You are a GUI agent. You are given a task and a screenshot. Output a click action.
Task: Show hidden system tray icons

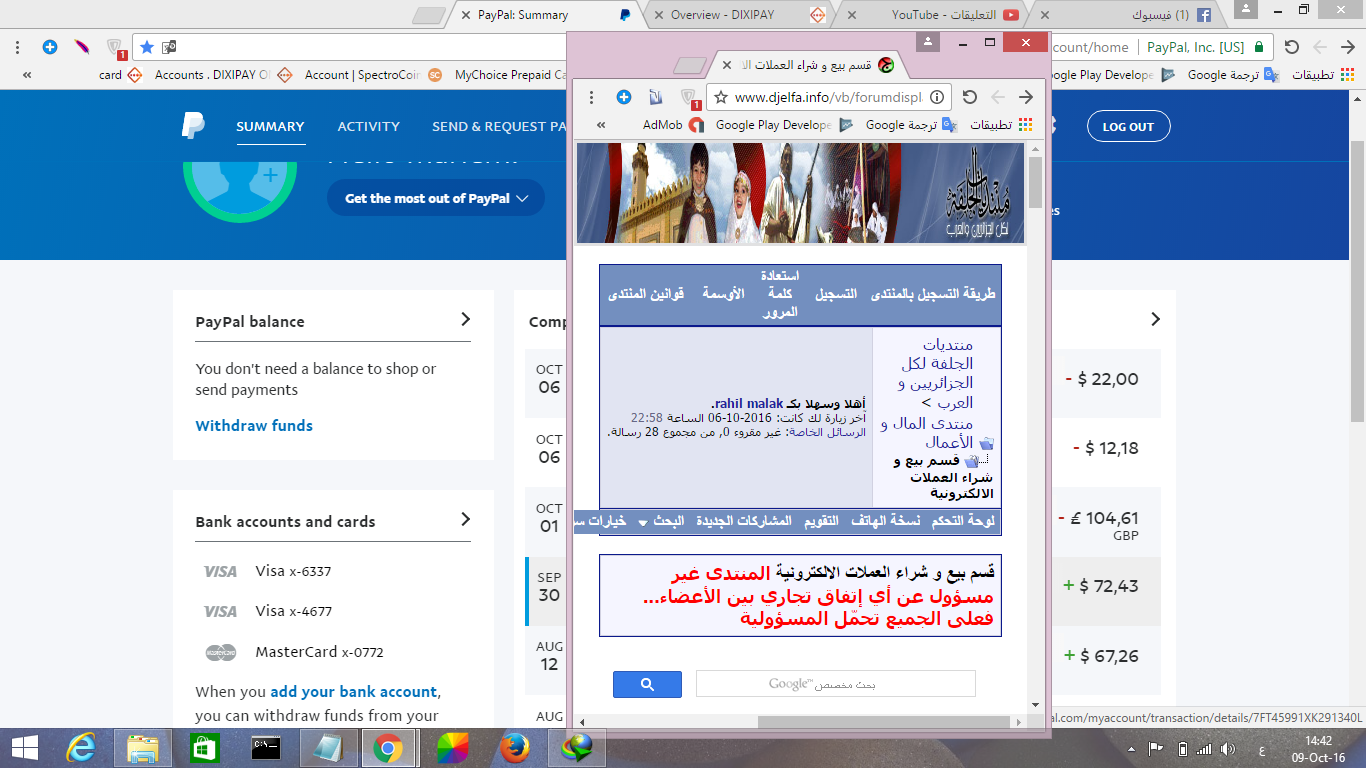1131,748
